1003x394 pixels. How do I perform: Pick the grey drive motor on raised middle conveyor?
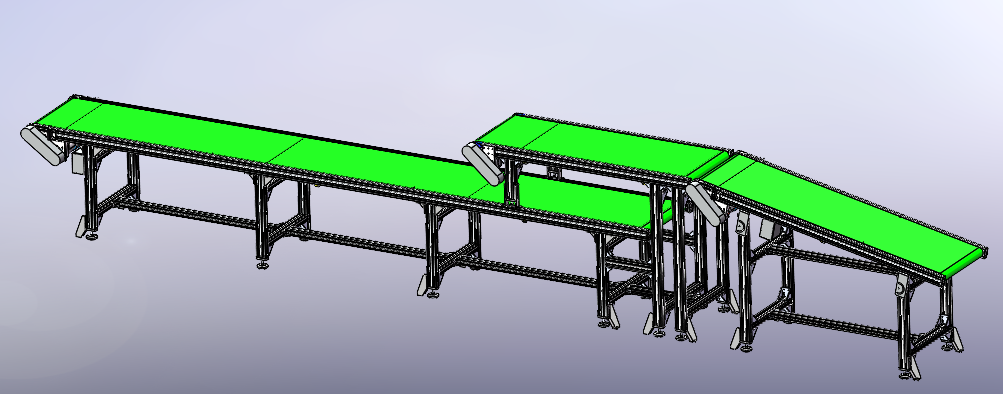click(x=484, y=164)
